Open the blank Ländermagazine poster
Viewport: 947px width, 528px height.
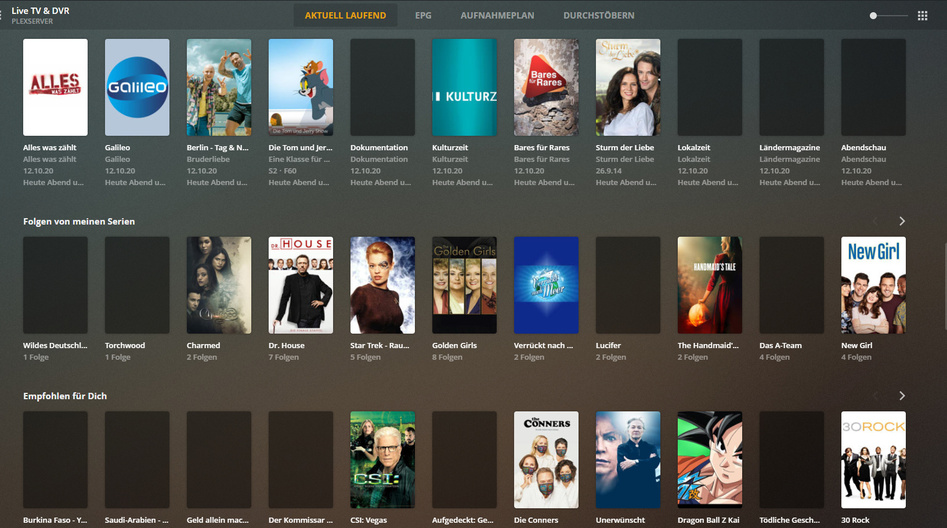point(792,88)
